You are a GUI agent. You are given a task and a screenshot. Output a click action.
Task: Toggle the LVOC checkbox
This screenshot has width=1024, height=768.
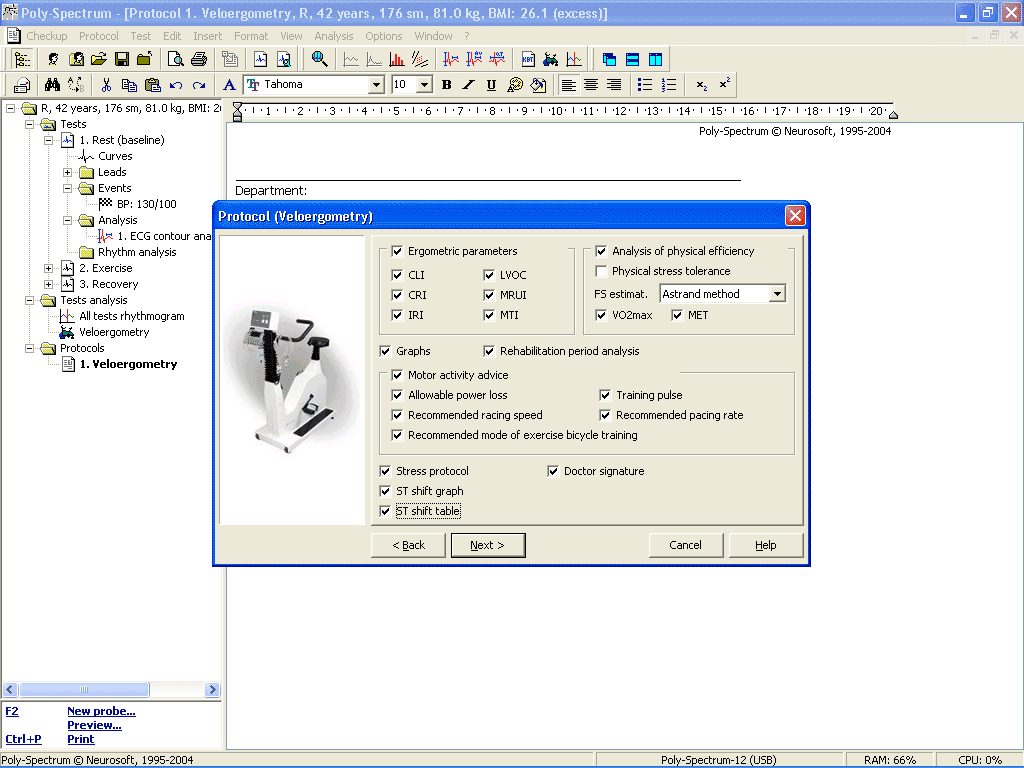tap(489, 275)
